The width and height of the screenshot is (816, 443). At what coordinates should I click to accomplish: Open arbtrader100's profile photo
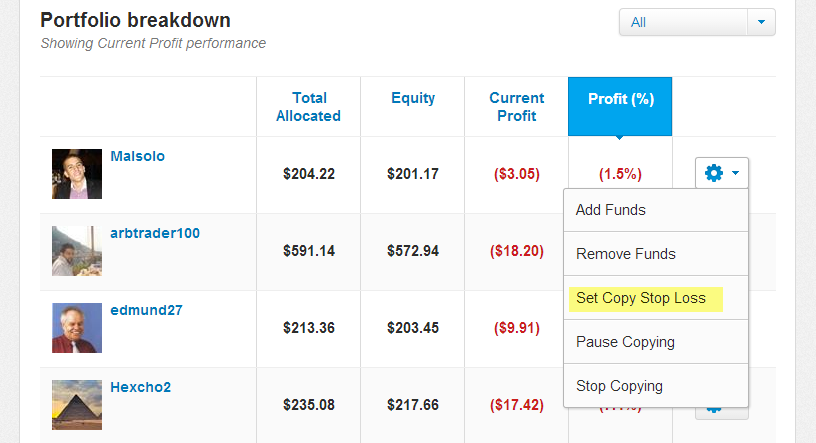coord(77,251)
